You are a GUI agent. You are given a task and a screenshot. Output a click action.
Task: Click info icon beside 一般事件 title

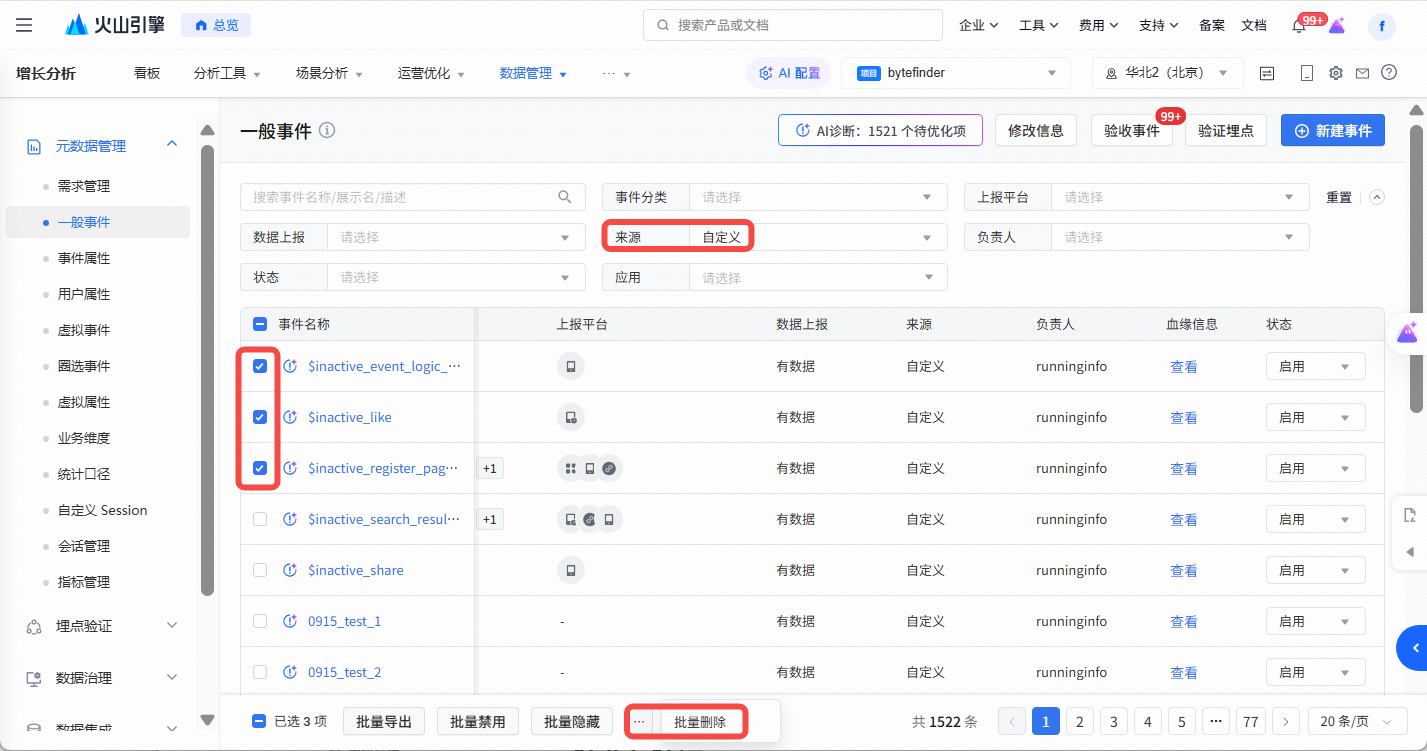click(327, 131)
